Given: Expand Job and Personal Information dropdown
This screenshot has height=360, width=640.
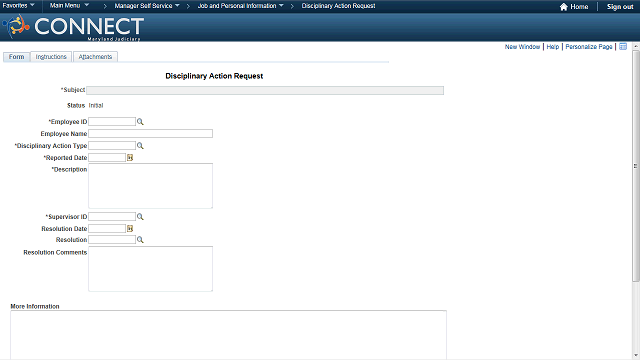Looking at the screenshot, I should coord(240,6).
